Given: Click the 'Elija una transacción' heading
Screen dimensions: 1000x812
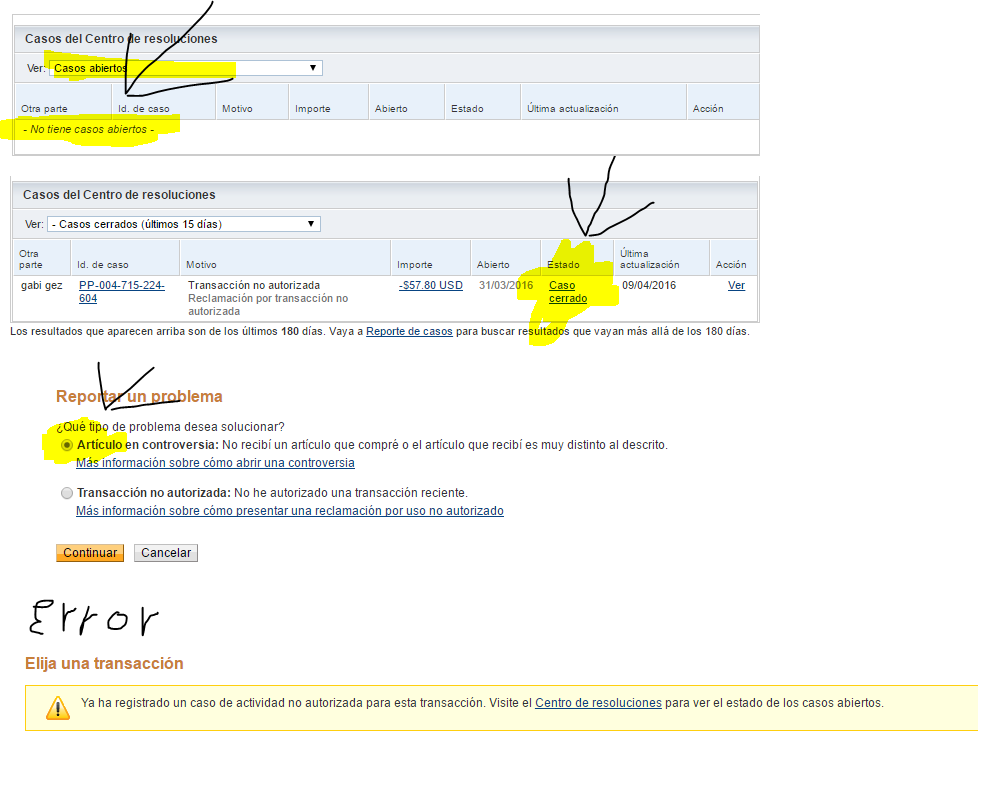Looking at the screenshot, I should pos(104,663).
